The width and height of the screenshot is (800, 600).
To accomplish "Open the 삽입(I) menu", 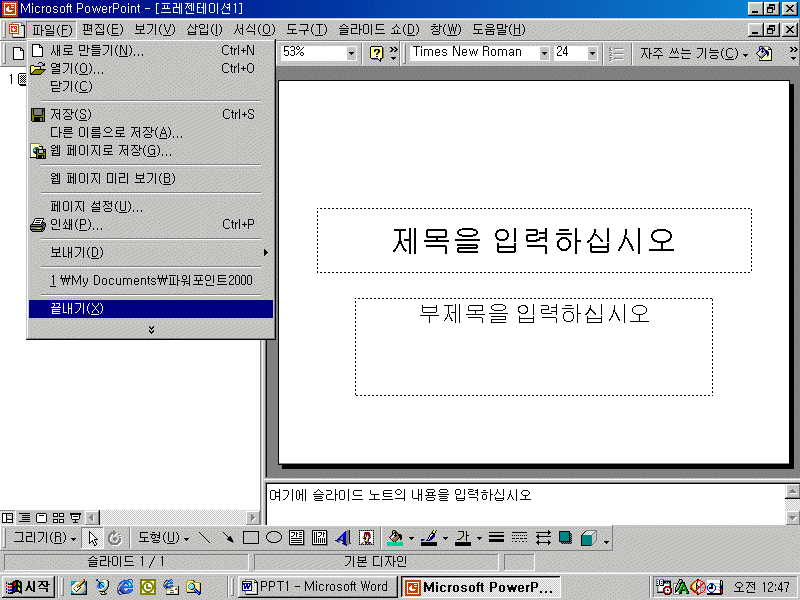I will [204, 30].
